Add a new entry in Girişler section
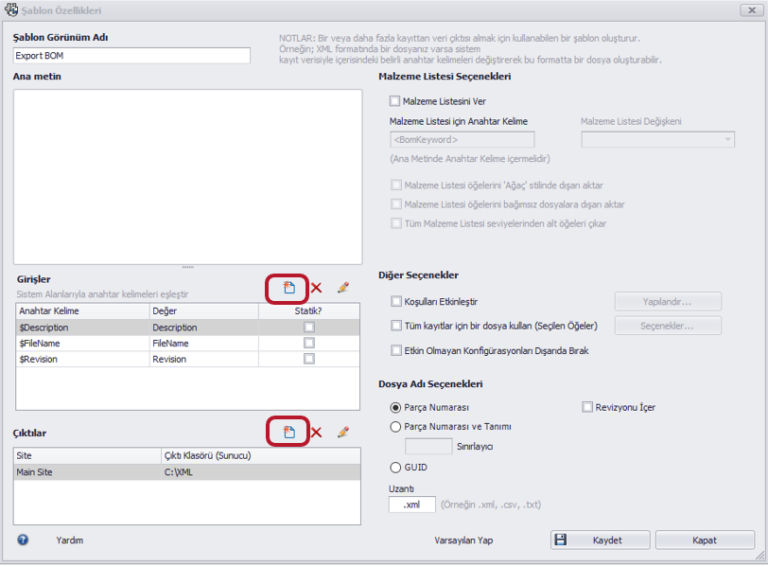Image resolution: width=768 pixels, height=567 pixels. pos(288,288)
